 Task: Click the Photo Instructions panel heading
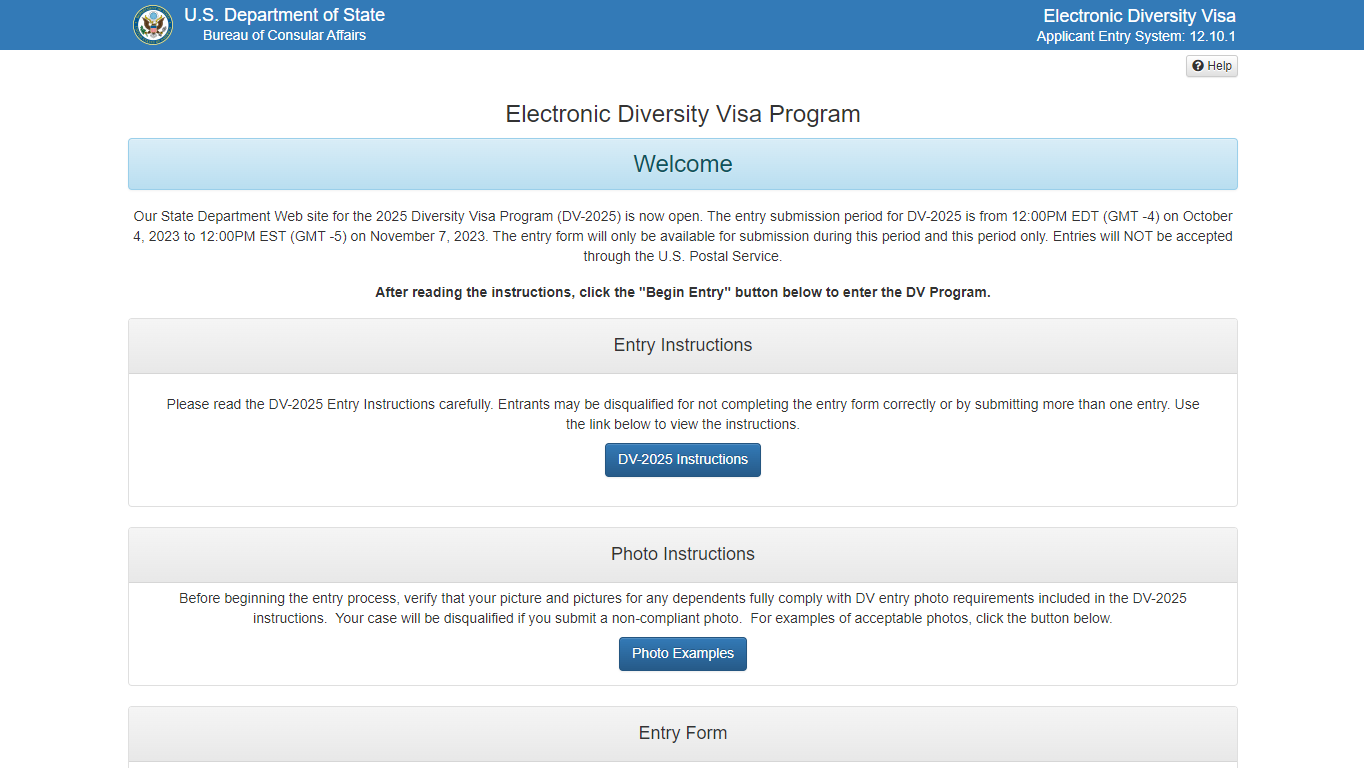tap(683, 555)
